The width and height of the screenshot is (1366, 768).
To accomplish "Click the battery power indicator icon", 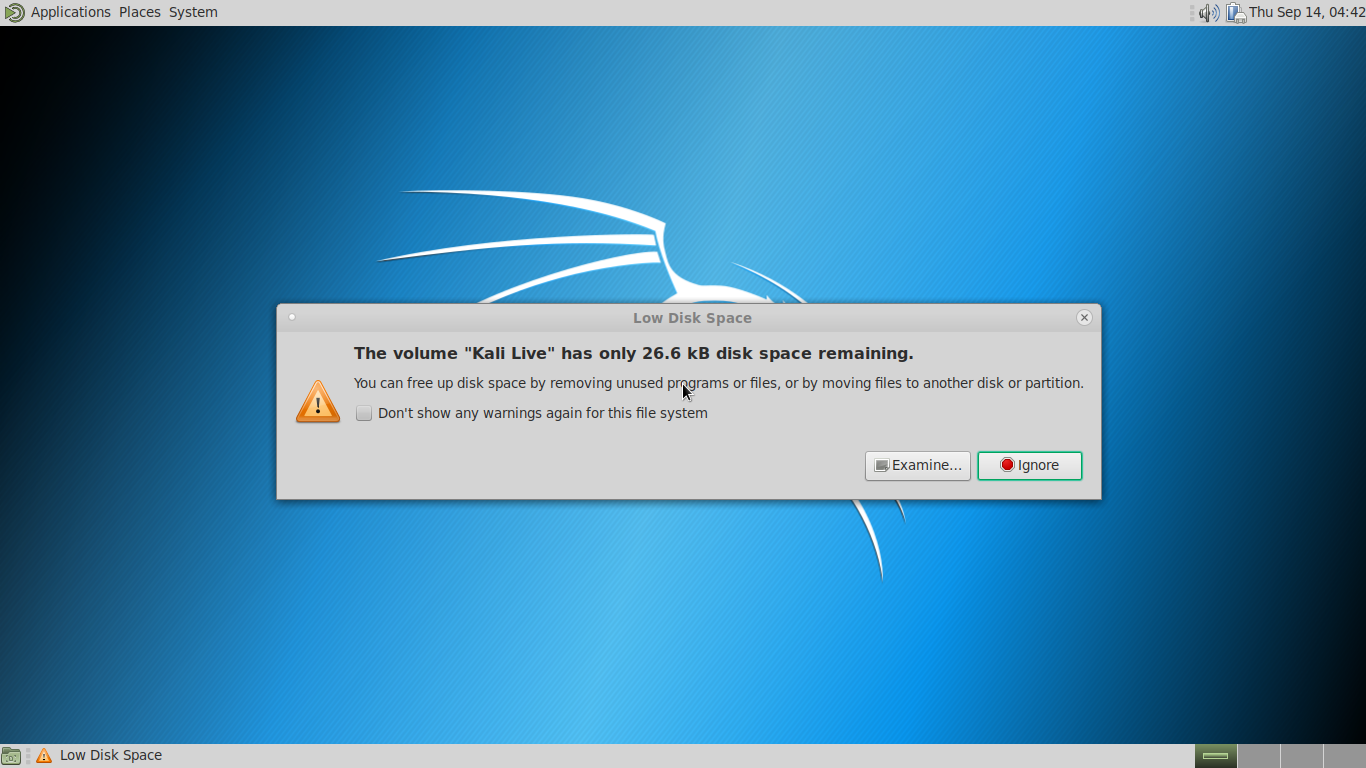I will click(x=1235, y=12).
